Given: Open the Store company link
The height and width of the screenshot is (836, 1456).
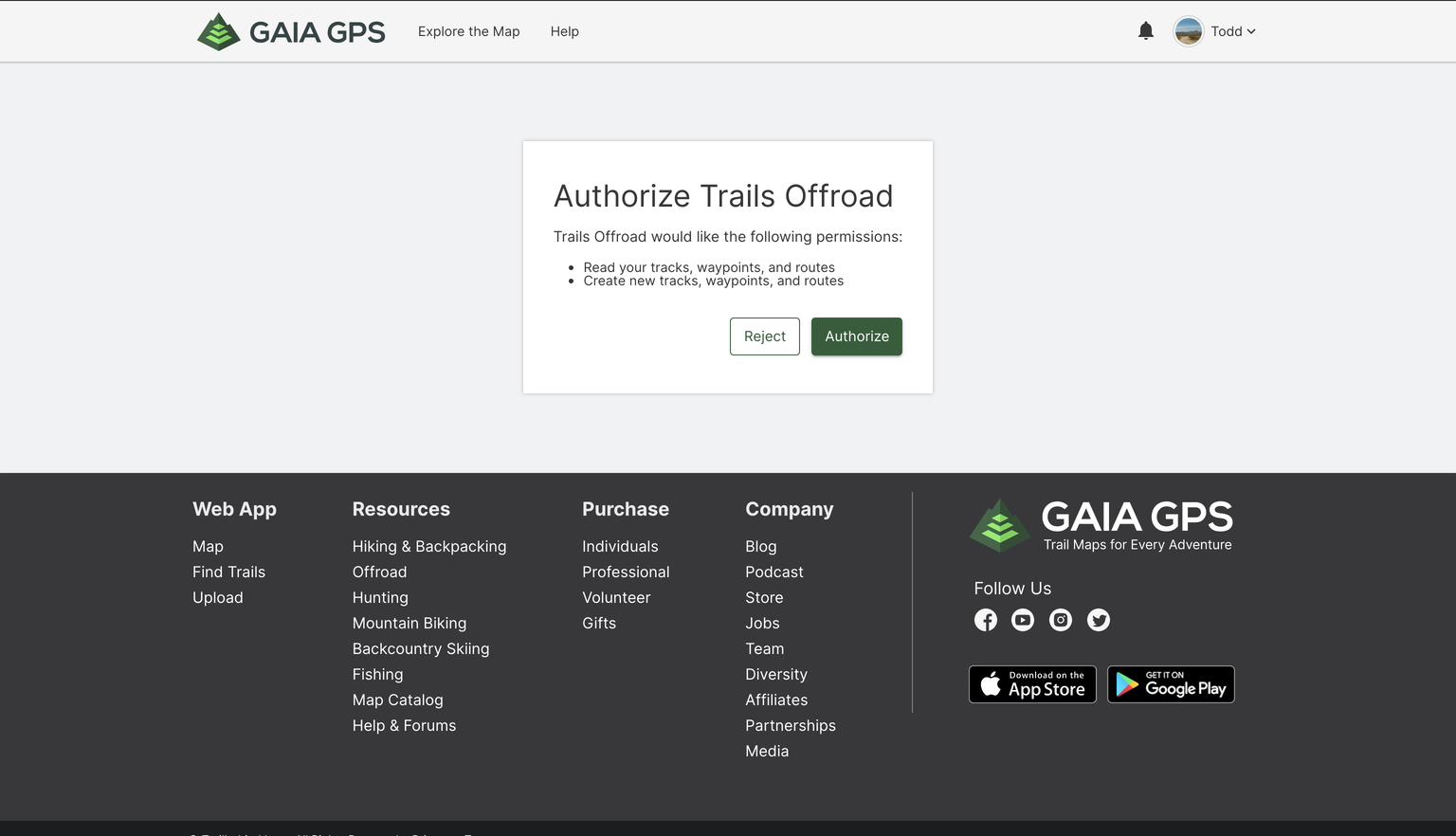Looking at the screenshot, I should (x=764, y=598).
